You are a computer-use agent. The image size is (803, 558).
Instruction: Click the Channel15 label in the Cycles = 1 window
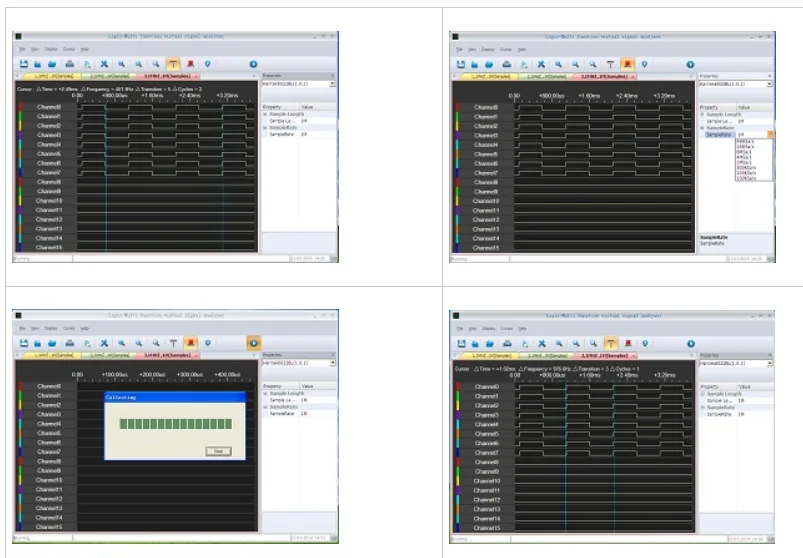(487, 528)
